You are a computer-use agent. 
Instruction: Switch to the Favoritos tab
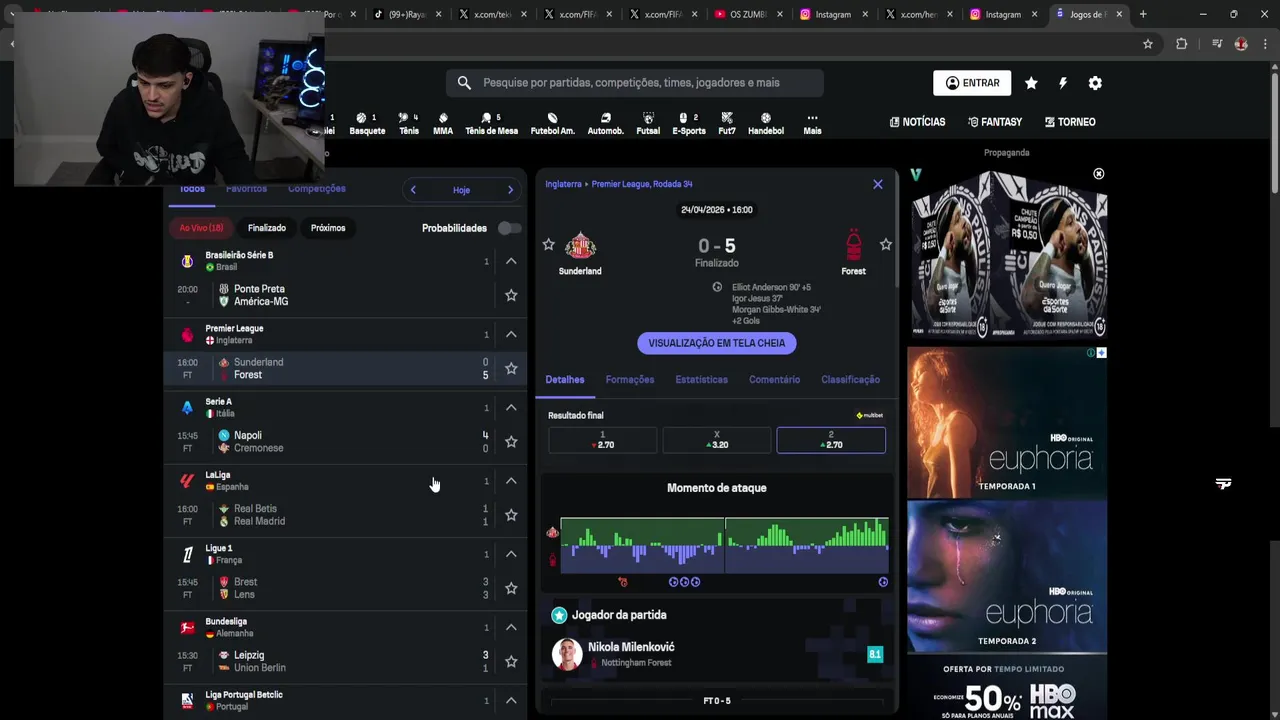[246, 189]
